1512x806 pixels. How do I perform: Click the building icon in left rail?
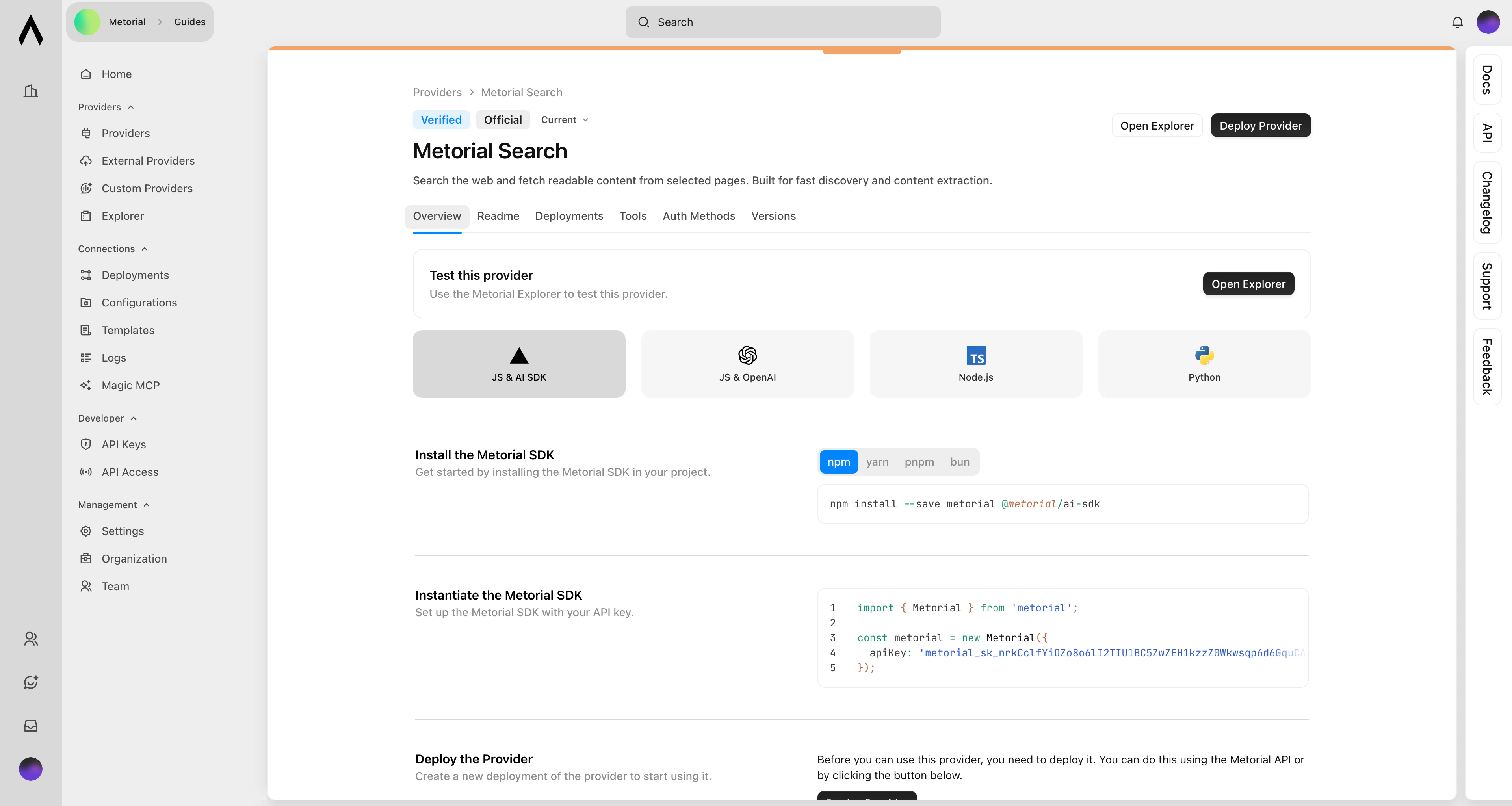pyautogui.click(x=30, y=91)
